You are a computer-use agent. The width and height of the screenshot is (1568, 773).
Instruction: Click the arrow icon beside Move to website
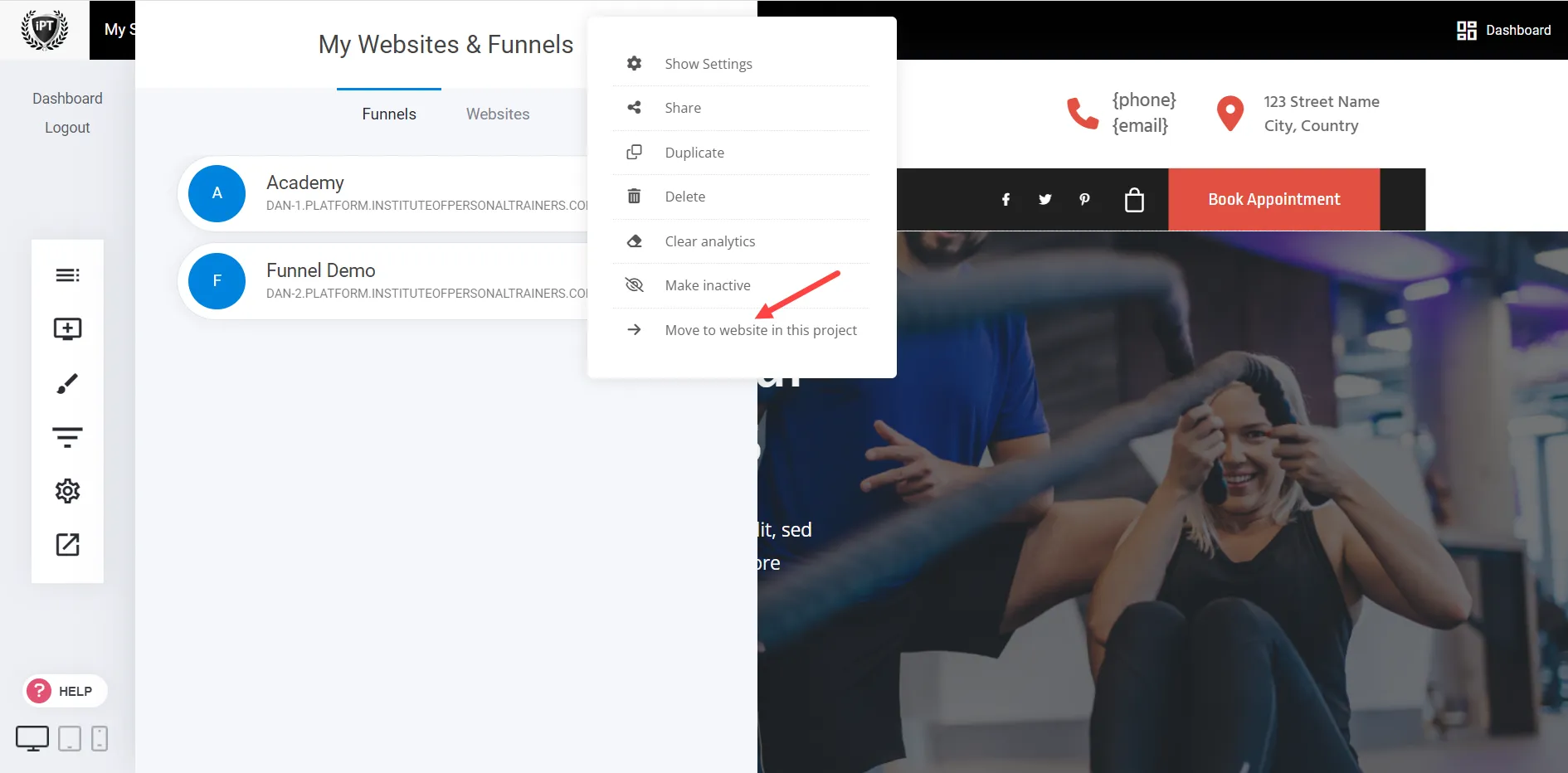[634, 330]
